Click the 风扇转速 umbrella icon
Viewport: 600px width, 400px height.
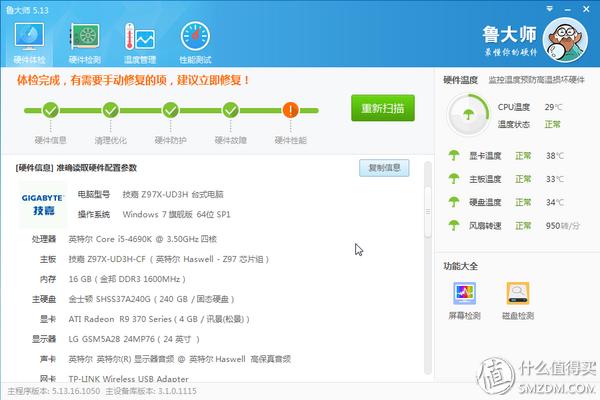454,227
